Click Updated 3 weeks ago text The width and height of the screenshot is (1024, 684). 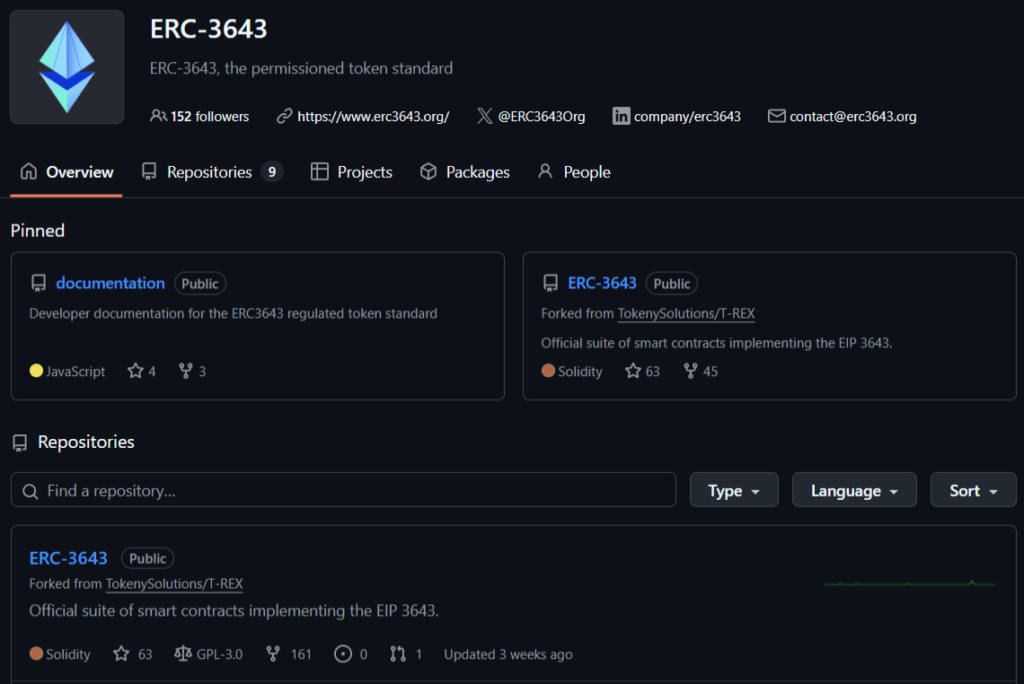(508, 654)
